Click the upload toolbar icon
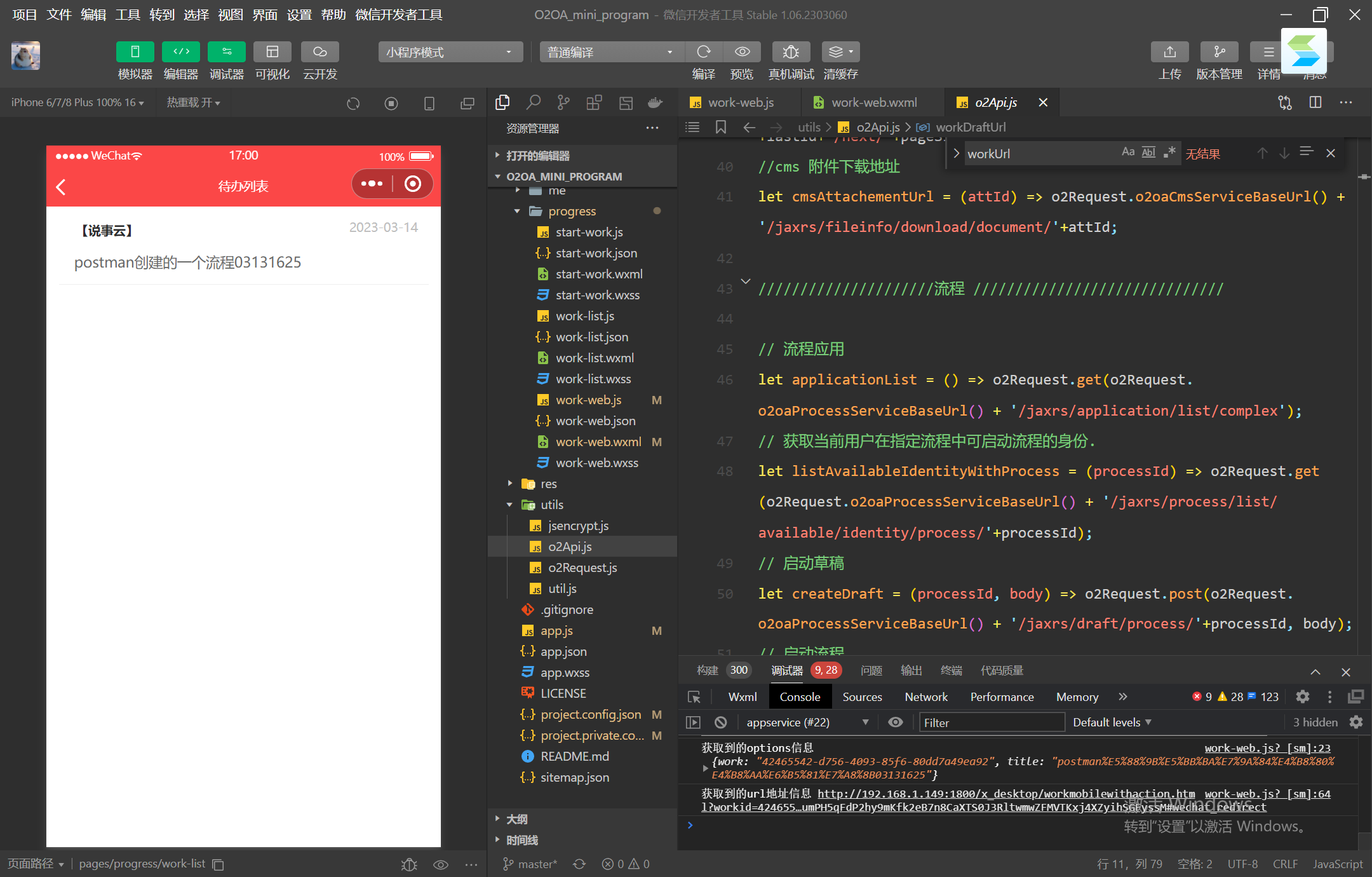Image resolution: width=1372 pixels, height=877 pixels. pos(1169,52)
